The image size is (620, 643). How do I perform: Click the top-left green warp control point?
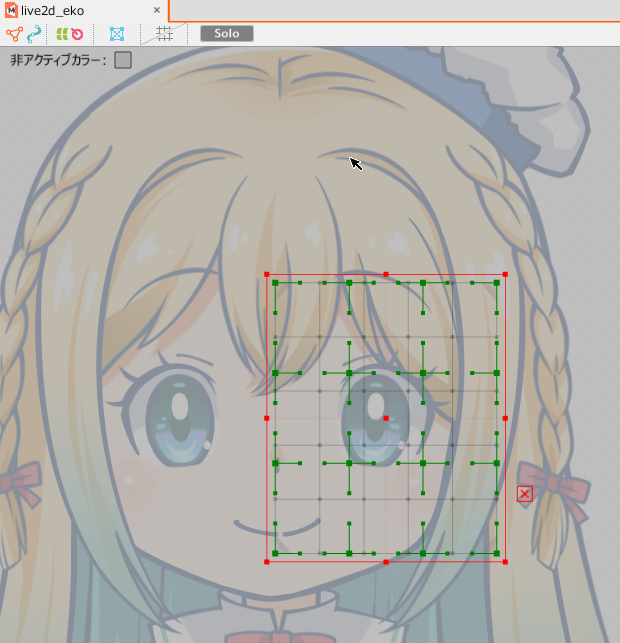point(275,283)
